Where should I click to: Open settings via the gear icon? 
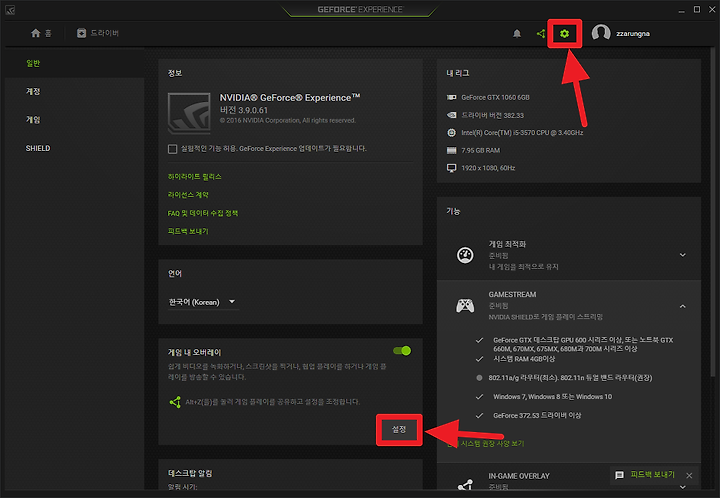pos(564,33)
